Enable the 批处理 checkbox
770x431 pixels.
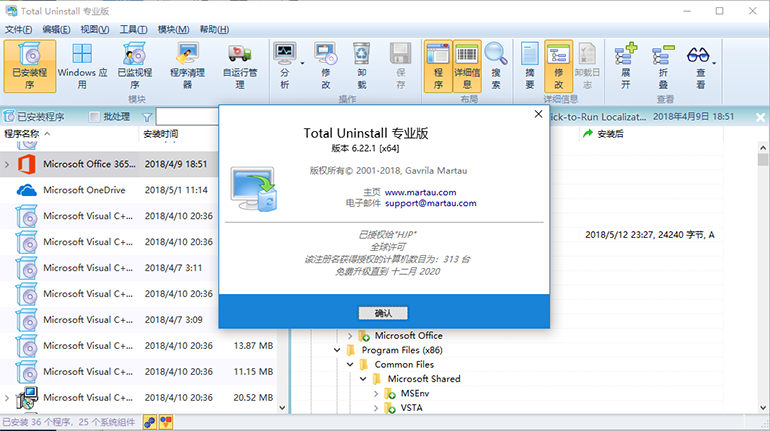click(x=95, y=117)
